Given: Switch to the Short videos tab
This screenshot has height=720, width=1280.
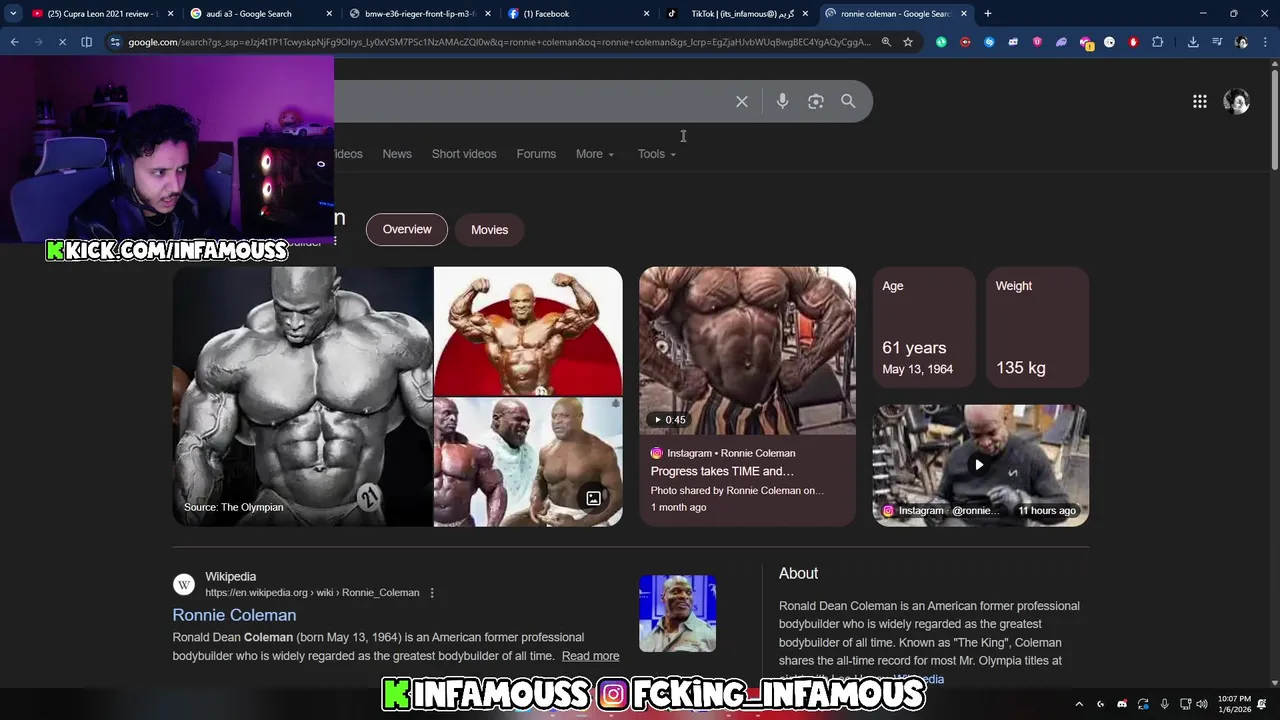Looking at the screenshot, I should 464,154.
